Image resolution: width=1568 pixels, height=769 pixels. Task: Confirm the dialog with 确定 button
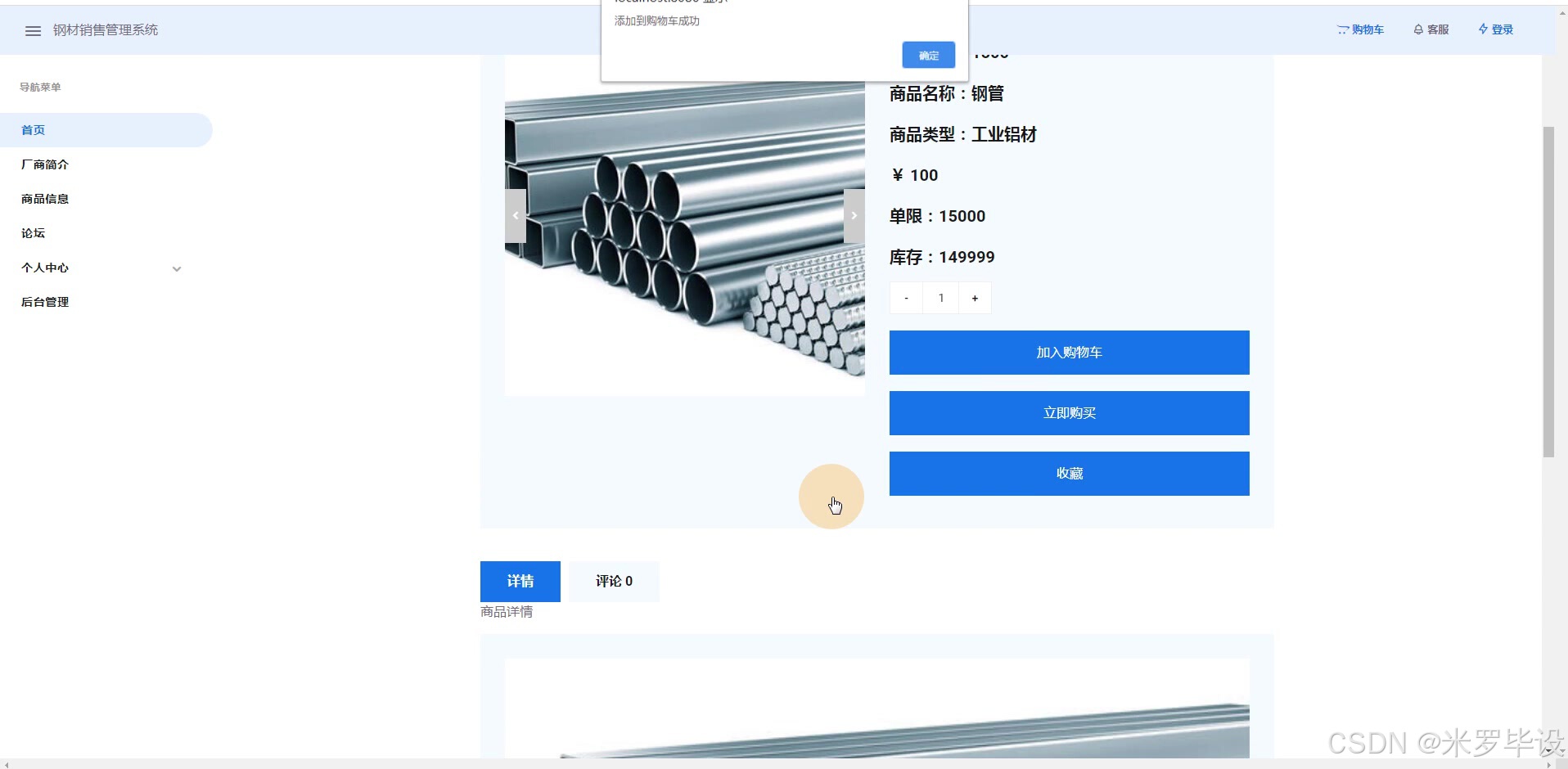[927, 55]
